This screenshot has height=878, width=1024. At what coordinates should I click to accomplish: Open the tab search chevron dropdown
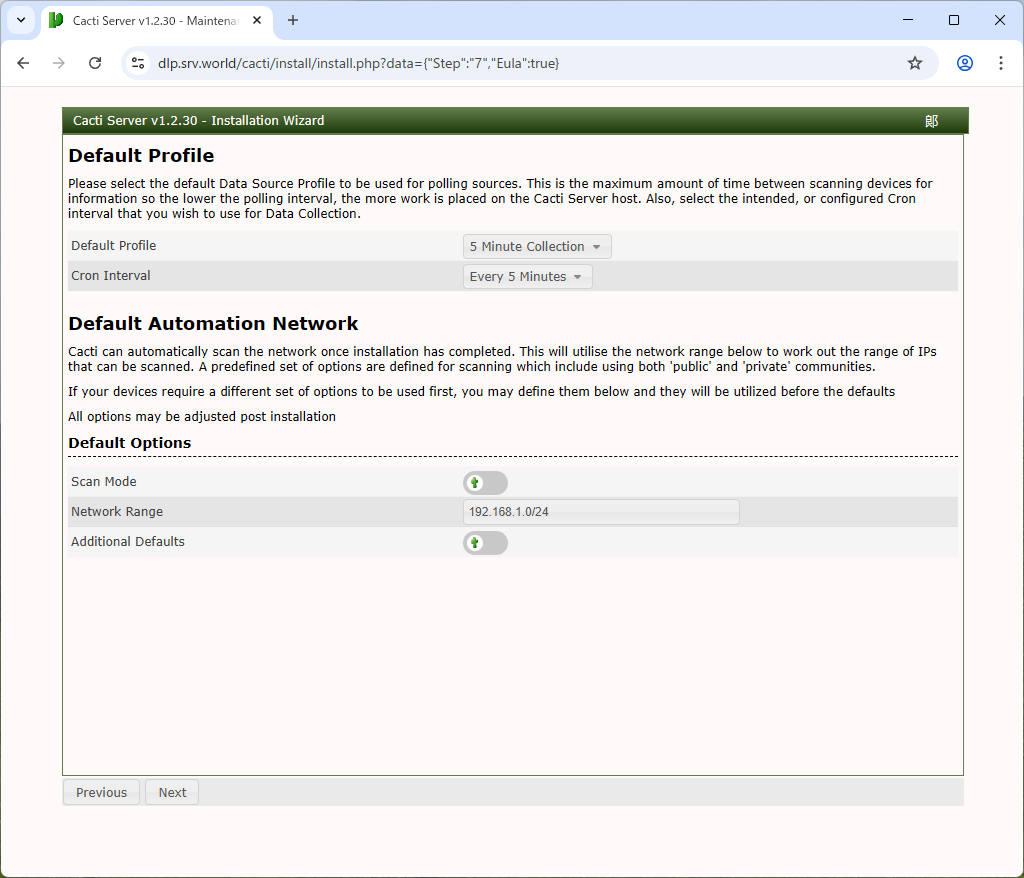20,20
